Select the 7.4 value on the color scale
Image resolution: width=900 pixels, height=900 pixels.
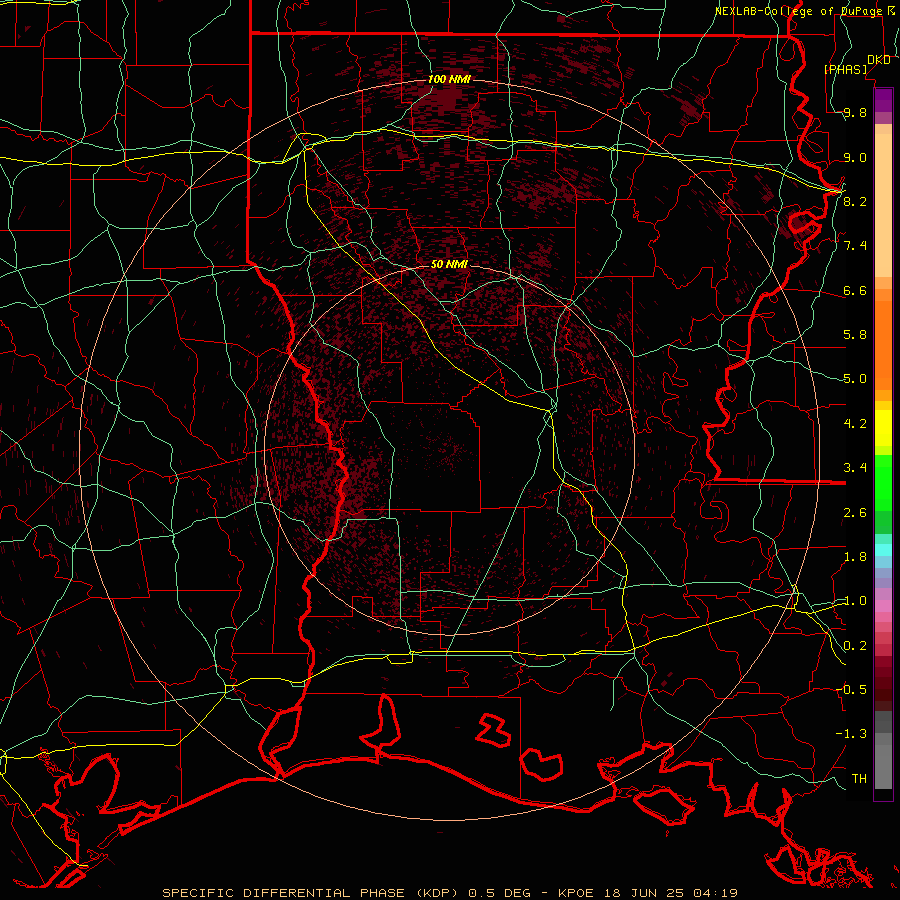click(x=855, y=246)
